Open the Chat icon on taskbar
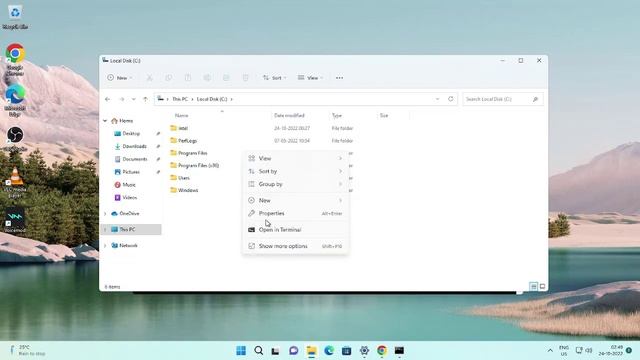The image size is (640, 360). [293, 351]
